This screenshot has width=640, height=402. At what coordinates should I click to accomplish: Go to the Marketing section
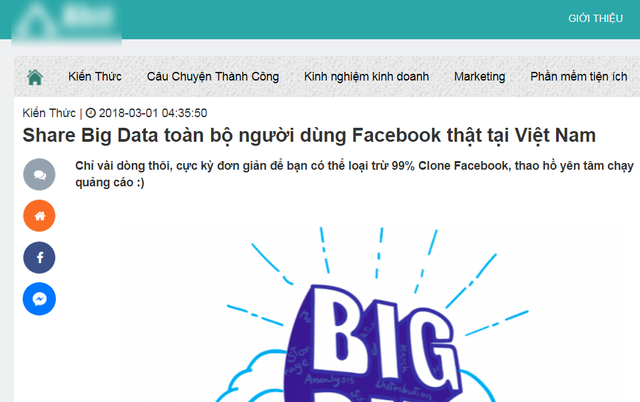(x=480, y=77)
